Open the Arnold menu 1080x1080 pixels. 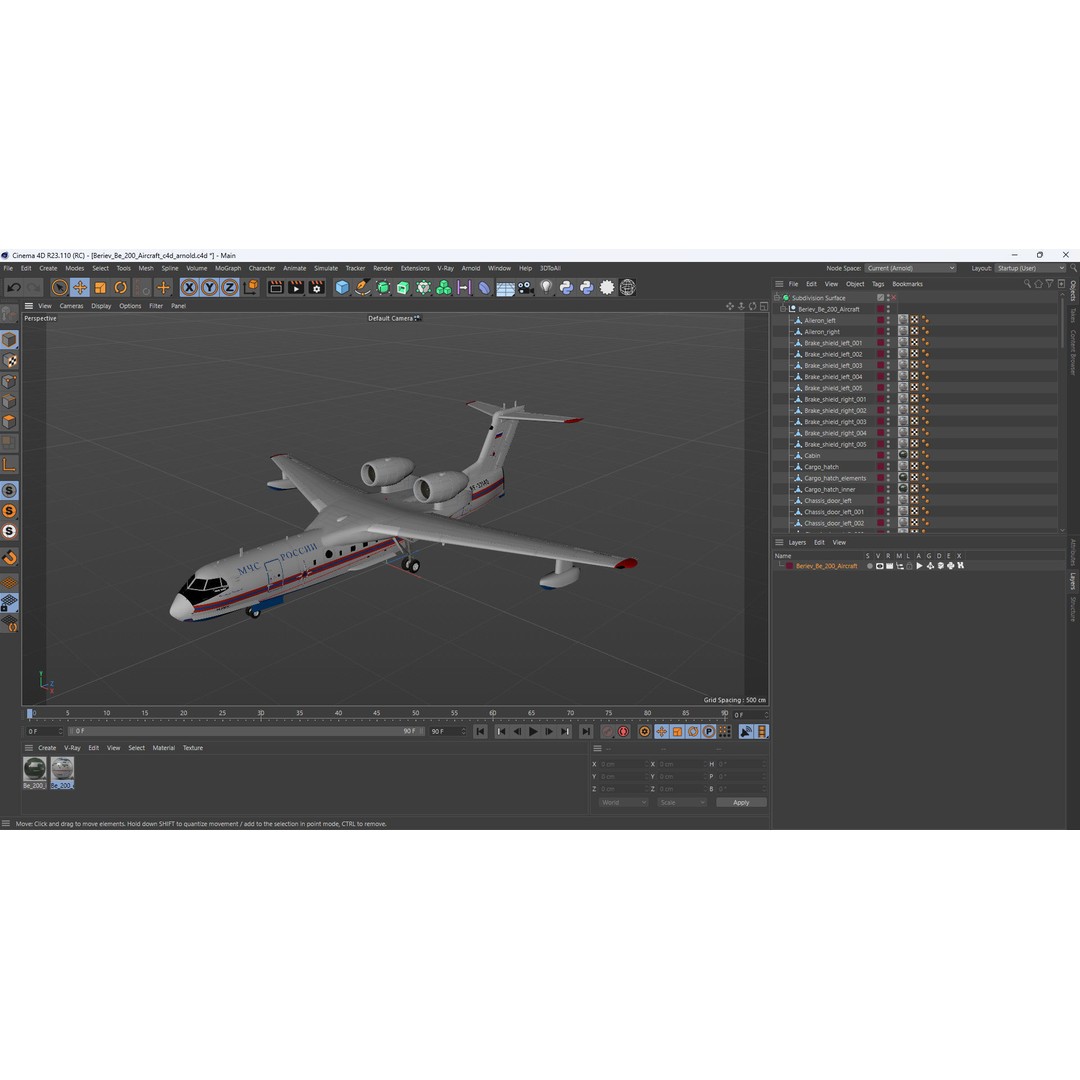pos(470,268)
